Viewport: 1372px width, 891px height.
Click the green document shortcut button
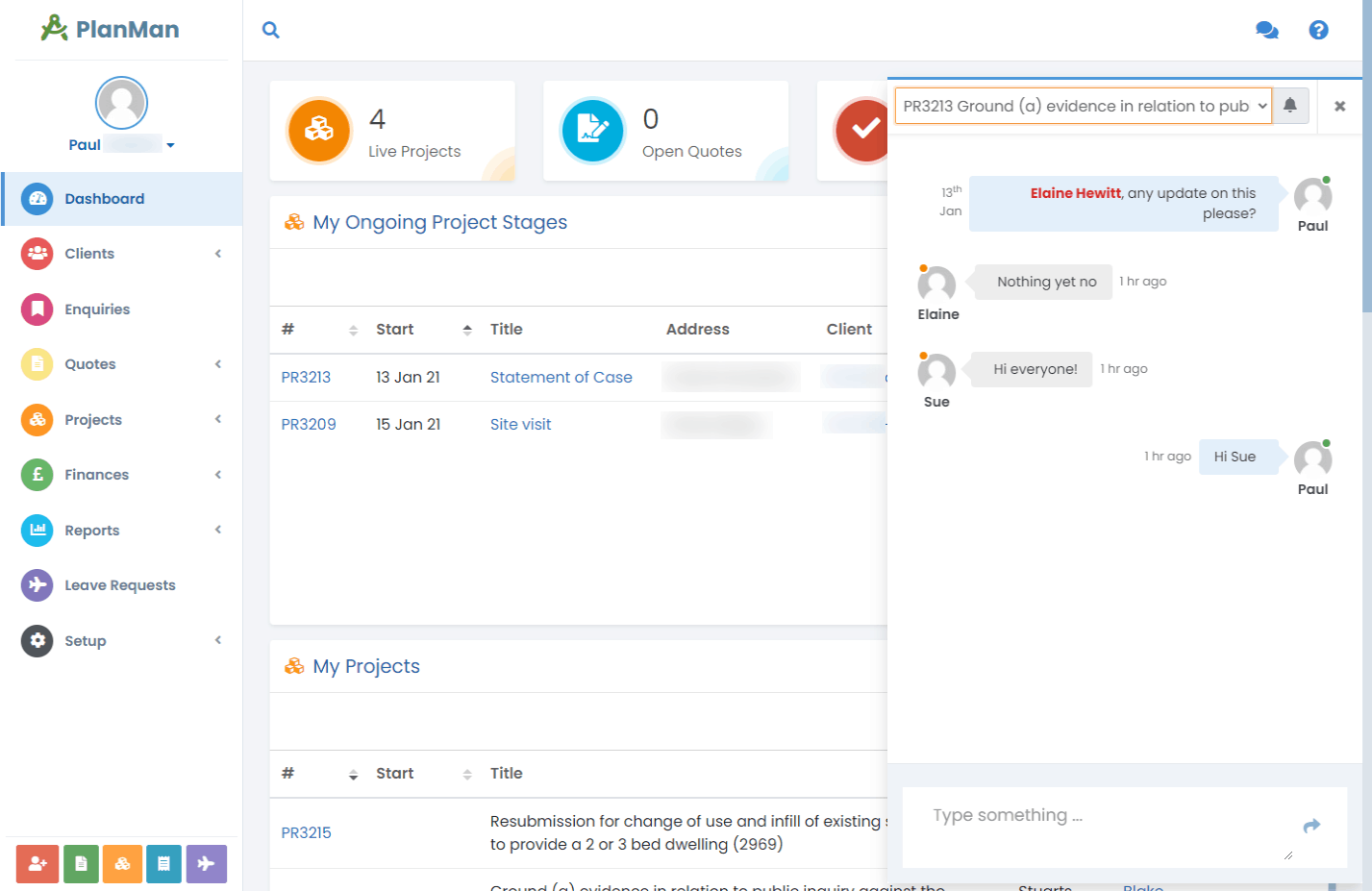click(81, 864)
